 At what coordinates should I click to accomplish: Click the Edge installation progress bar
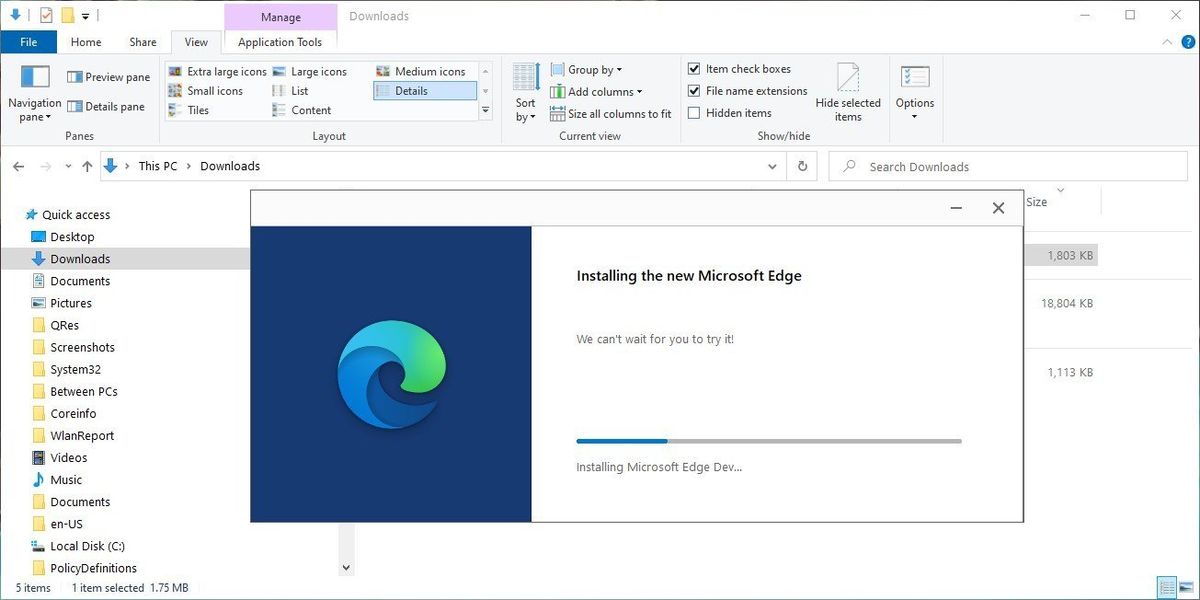(x=768, y=440)
